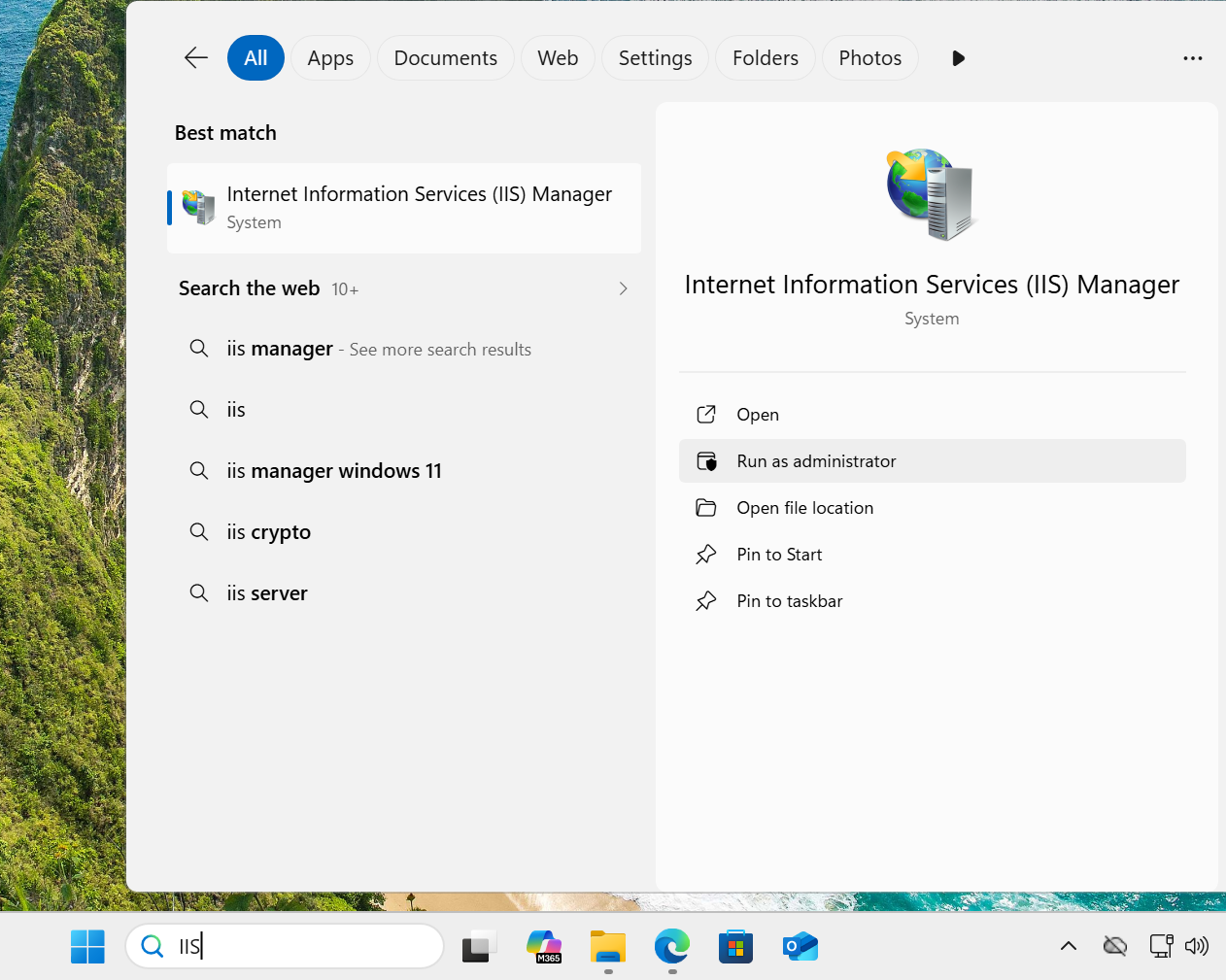Switch to the Folders filter tab
Image resolution: width=1226 pixels, height=980 pixels.
click(766, 58)
